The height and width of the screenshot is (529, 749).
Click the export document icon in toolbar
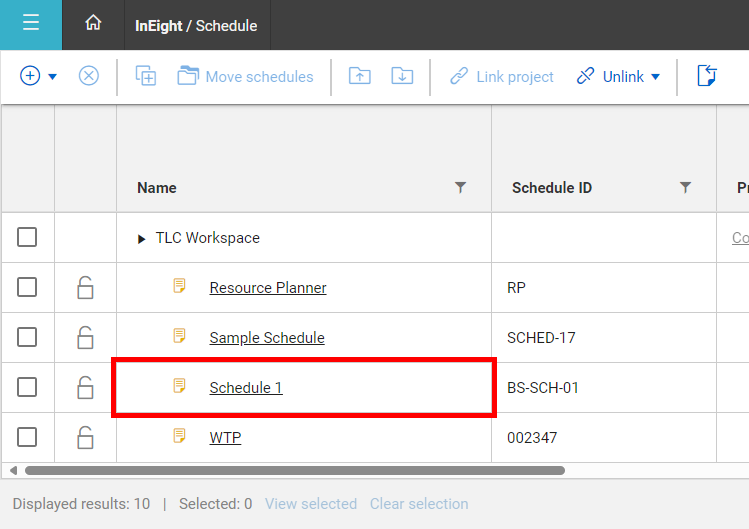[x=707, y=76]
